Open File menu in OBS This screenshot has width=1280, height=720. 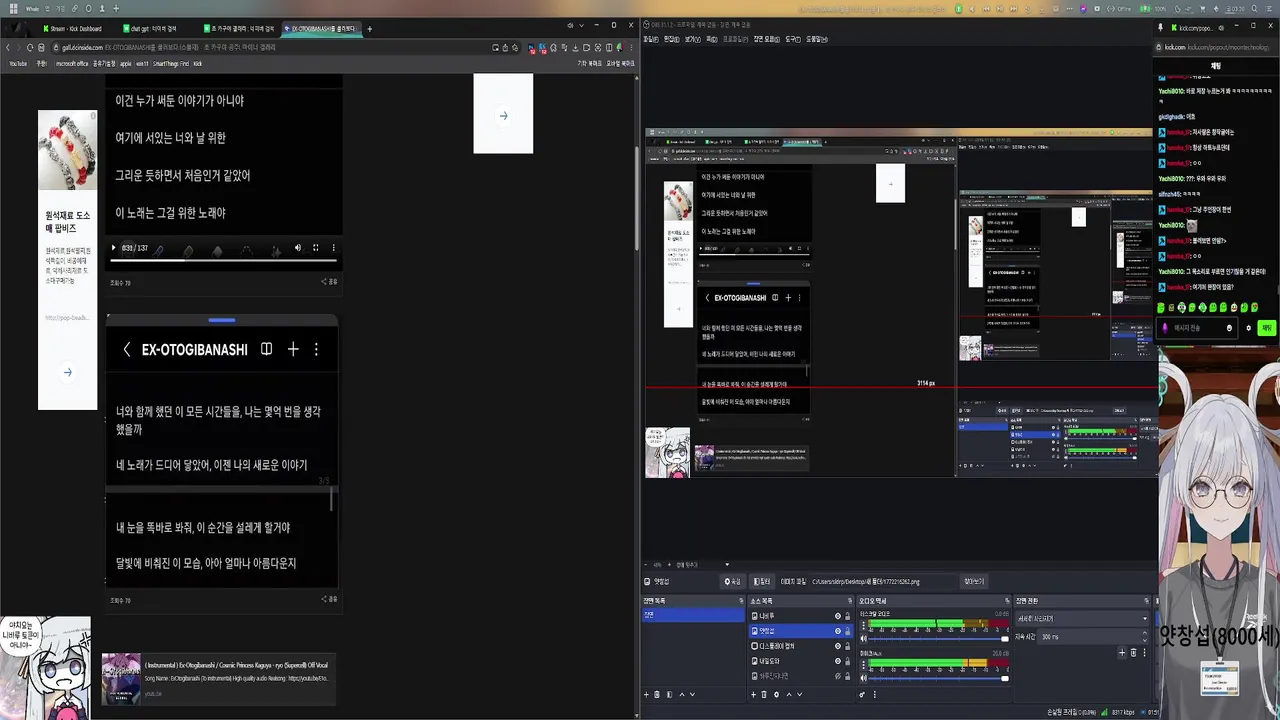(651, 39)
